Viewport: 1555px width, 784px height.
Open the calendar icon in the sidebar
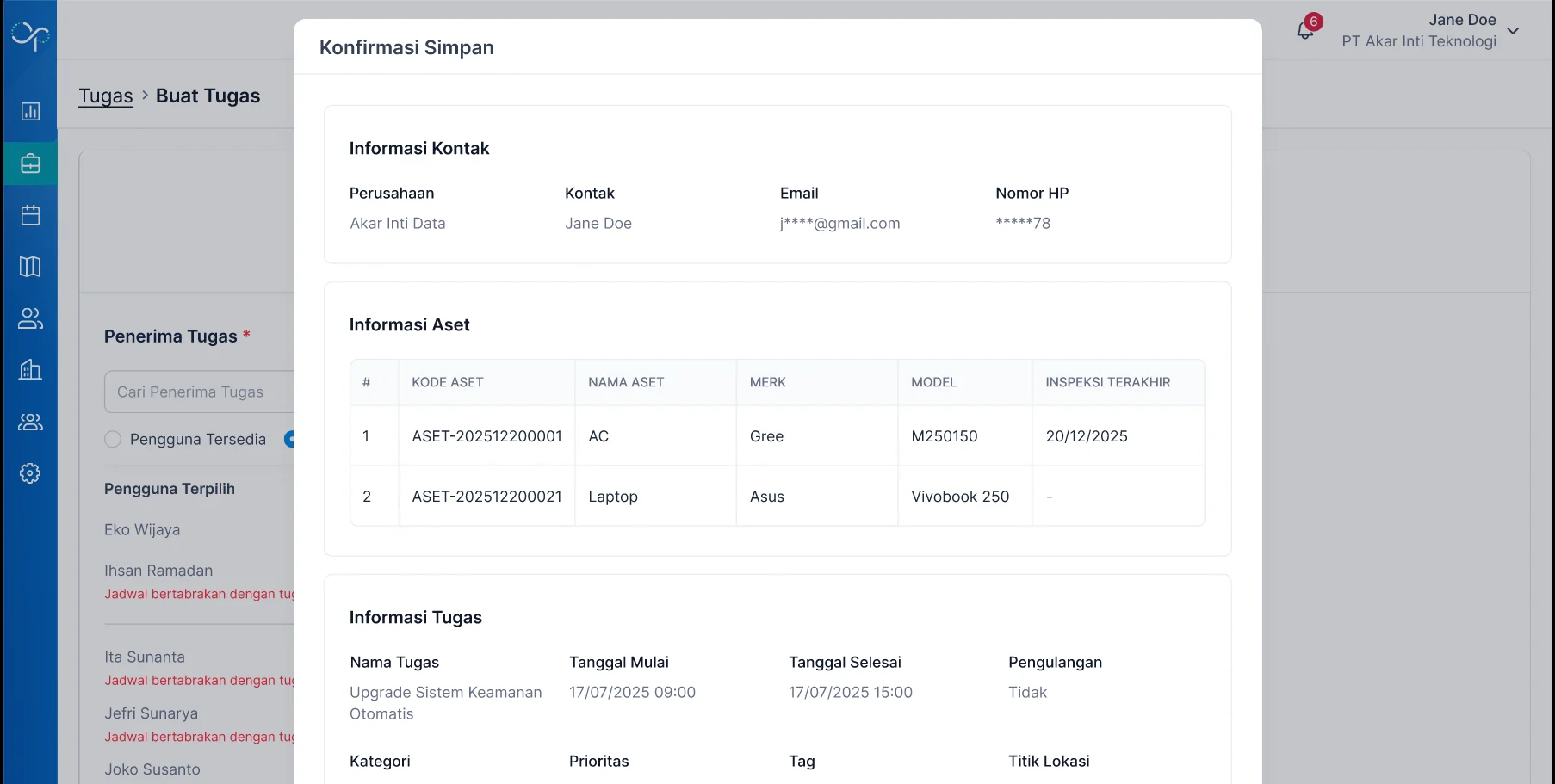coord(30,215)
